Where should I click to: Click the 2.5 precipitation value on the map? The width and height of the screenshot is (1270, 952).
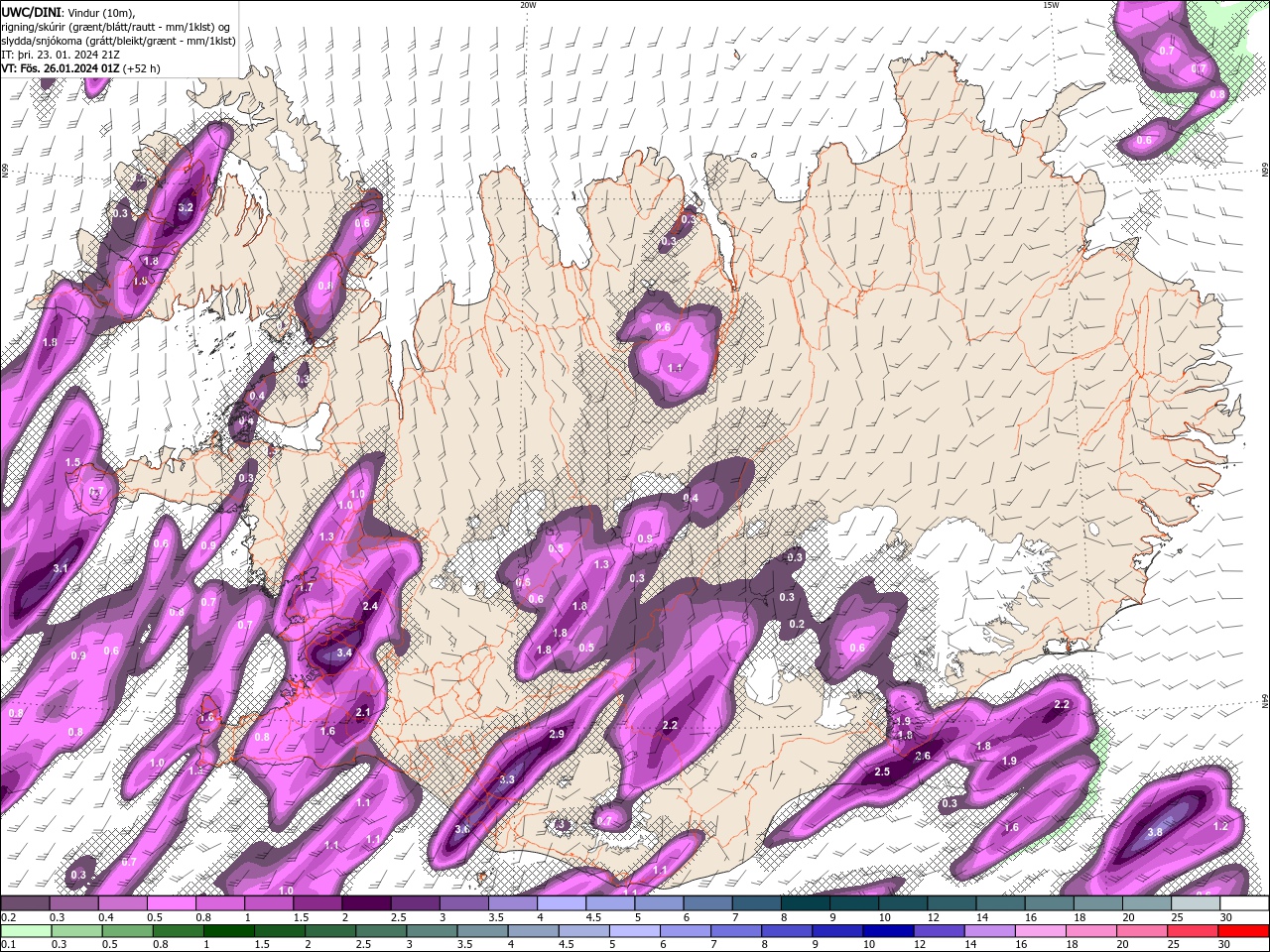[882, 772]
